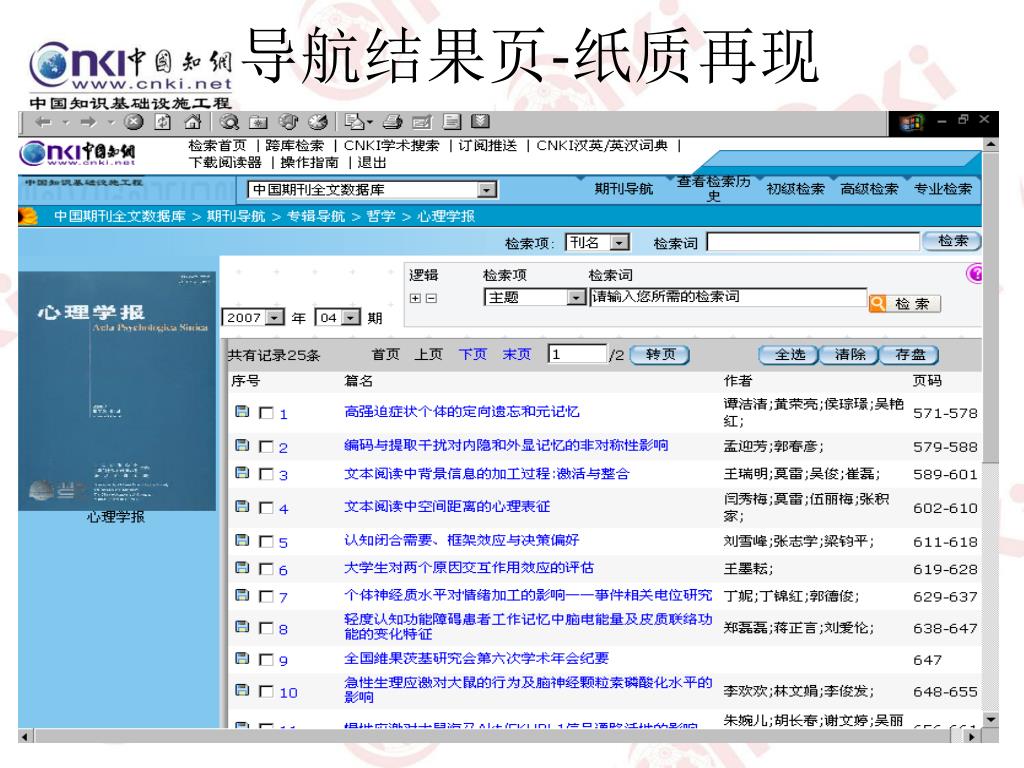Click the save disk icon for article 3
This screenshot has height=768, width=1024.
[x=242, y=473]
